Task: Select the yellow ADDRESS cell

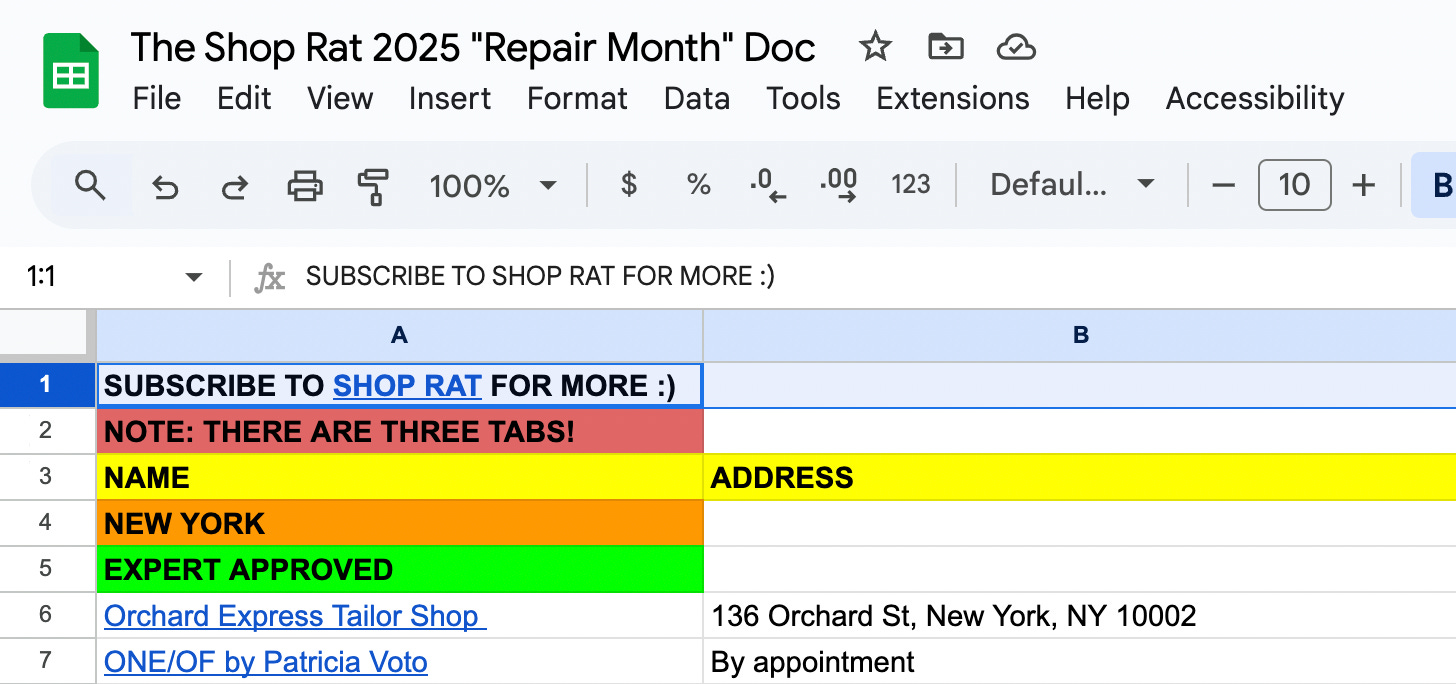Action: pos(1080,477)
